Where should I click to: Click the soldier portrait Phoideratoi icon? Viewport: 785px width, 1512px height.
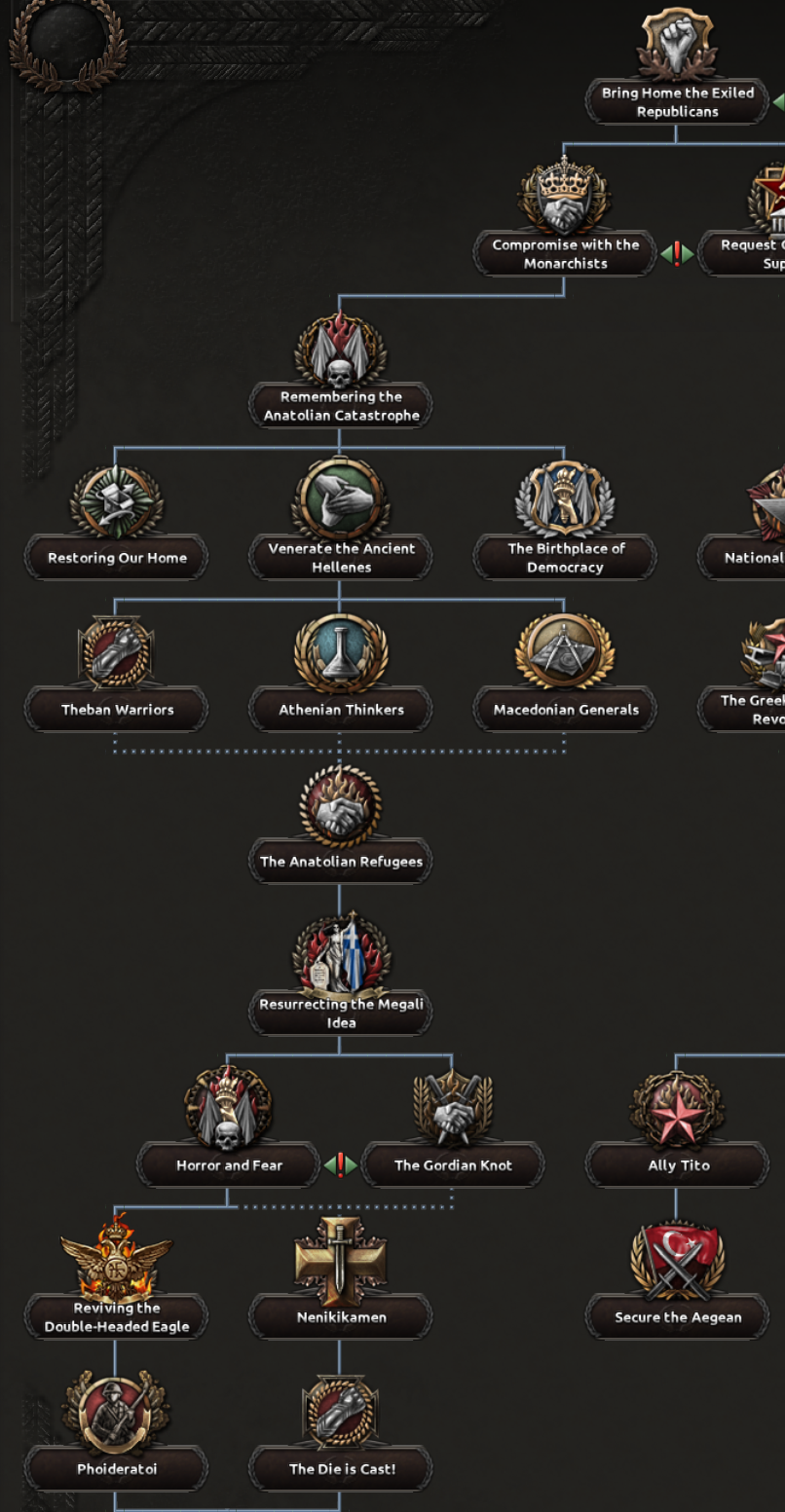click(x=116, y=1412)
